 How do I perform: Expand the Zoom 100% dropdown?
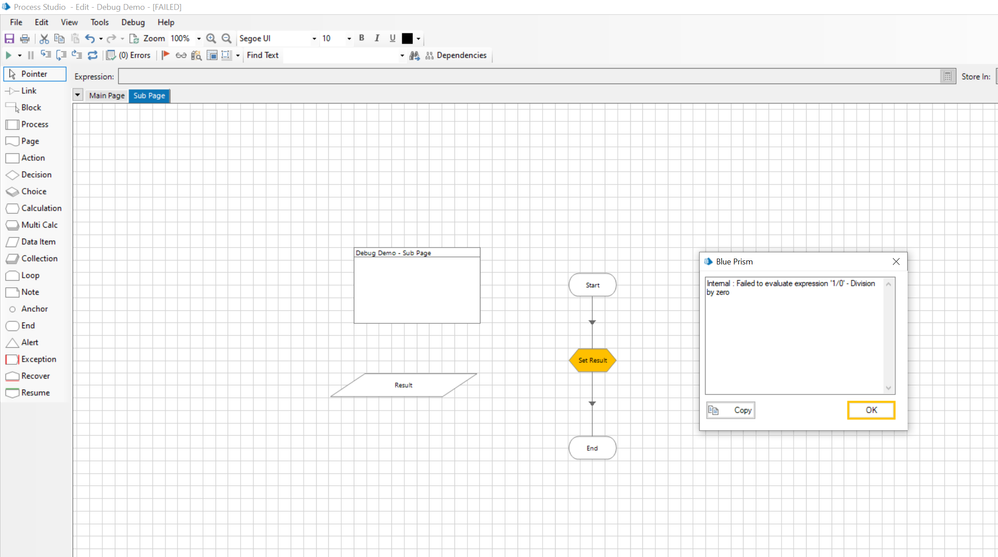199,39
